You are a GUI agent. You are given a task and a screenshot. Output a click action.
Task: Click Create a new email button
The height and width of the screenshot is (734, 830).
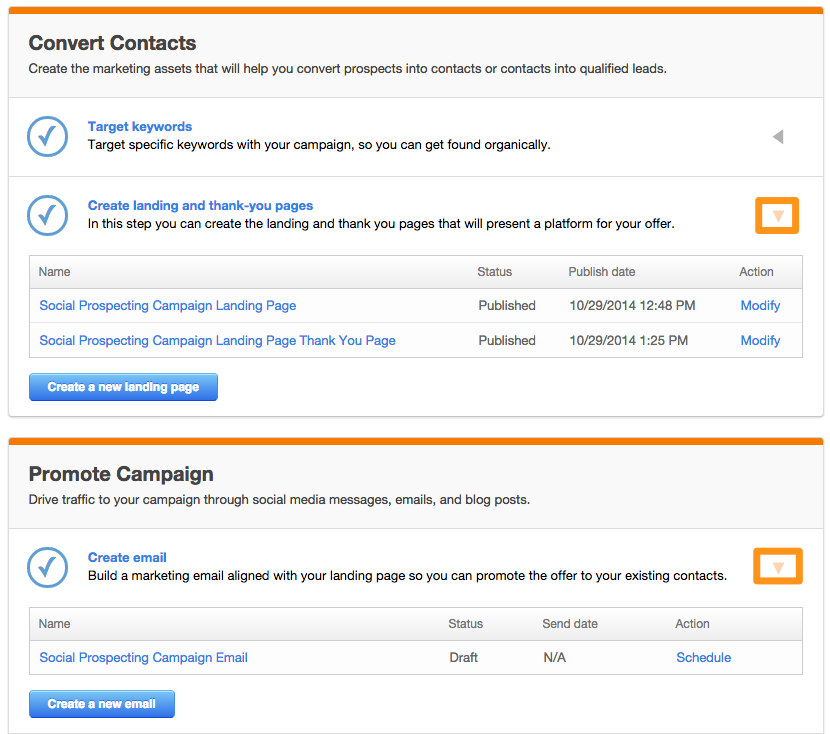click(x=101, y=704)
